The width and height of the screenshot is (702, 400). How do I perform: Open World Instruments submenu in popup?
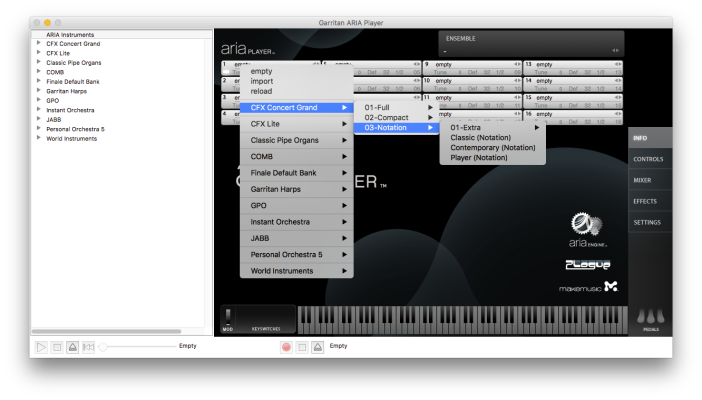tap(296, 271)
